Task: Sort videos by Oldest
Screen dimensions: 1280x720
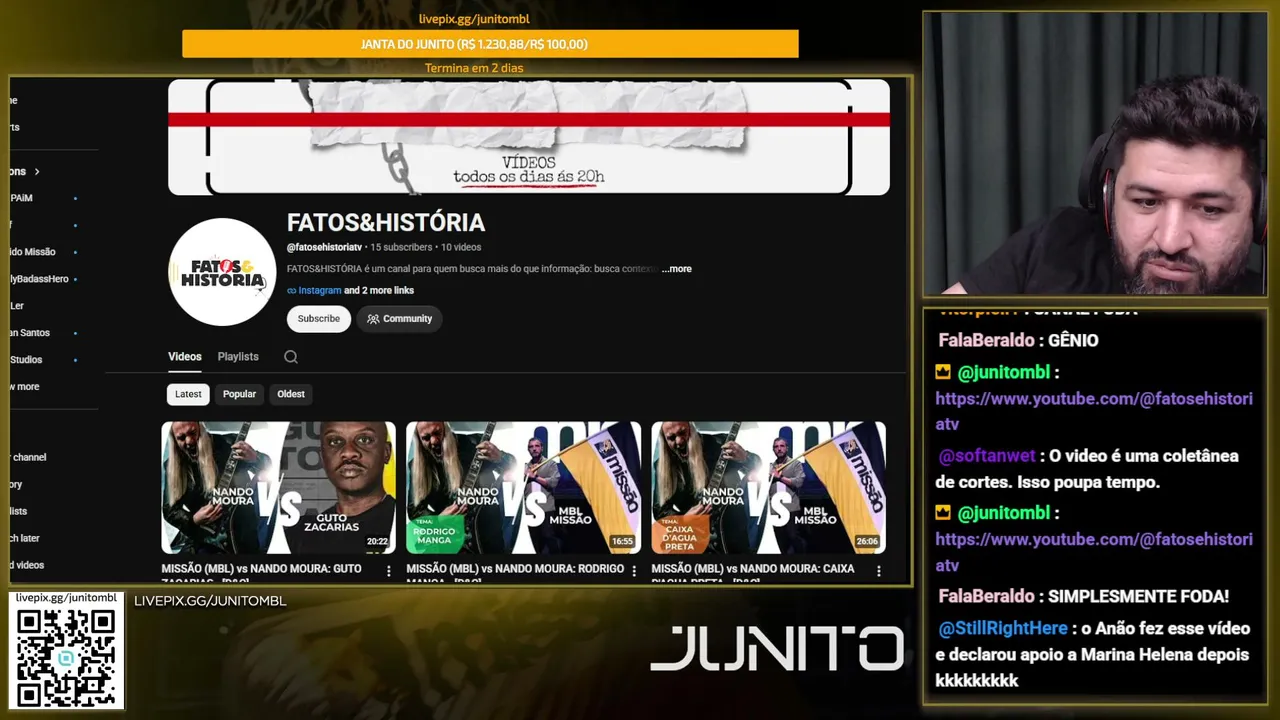Action: pyautogui.click(x=291, y=394)
